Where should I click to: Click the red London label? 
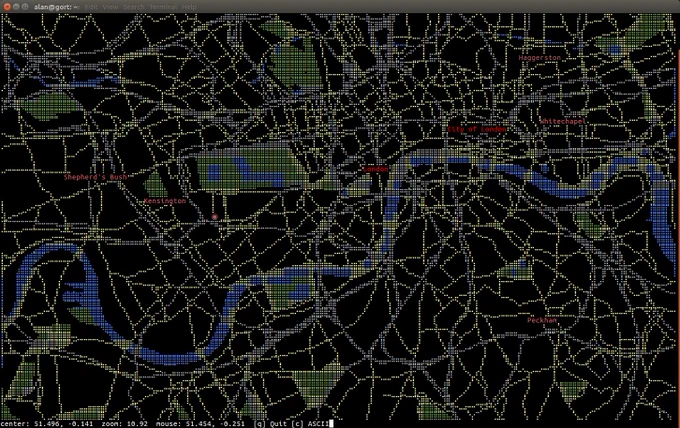(376, 169)
